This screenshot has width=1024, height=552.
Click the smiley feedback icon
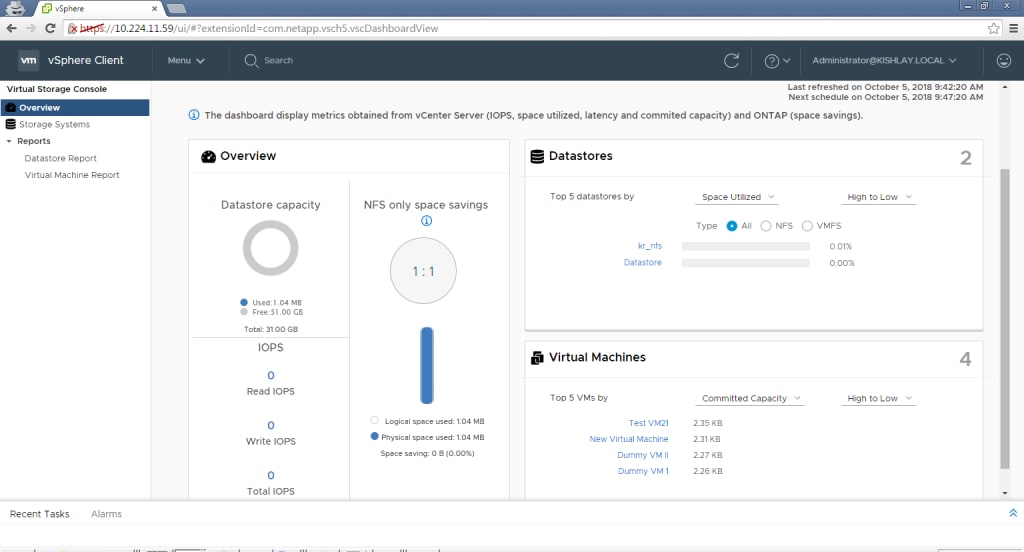pos(1004,60)
